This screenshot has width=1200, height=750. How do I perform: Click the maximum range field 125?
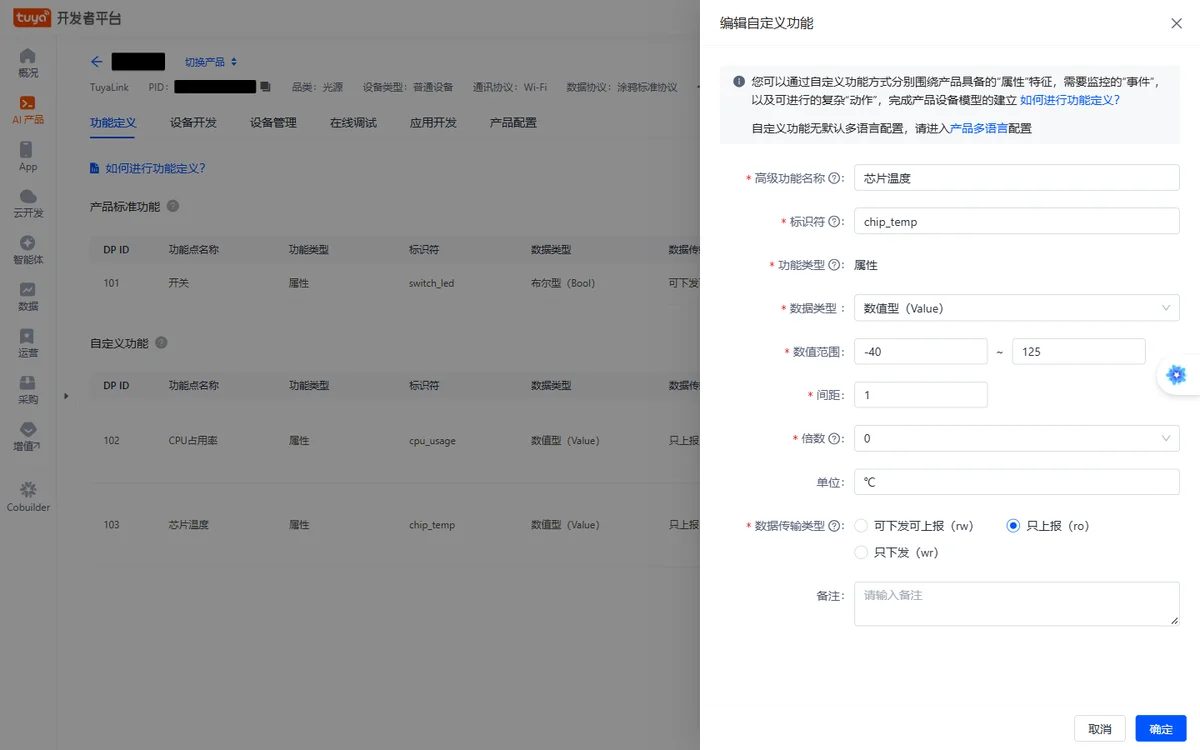(1078, 351)
